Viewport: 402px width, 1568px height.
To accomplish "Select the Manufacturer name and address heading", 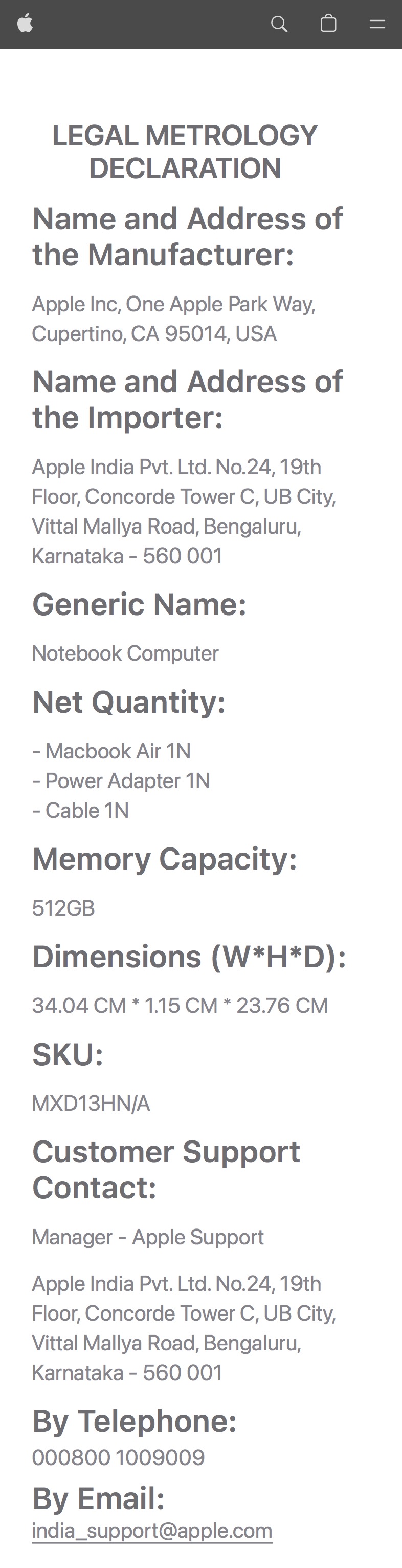I will pyautogui.click(x=187, y=237).
